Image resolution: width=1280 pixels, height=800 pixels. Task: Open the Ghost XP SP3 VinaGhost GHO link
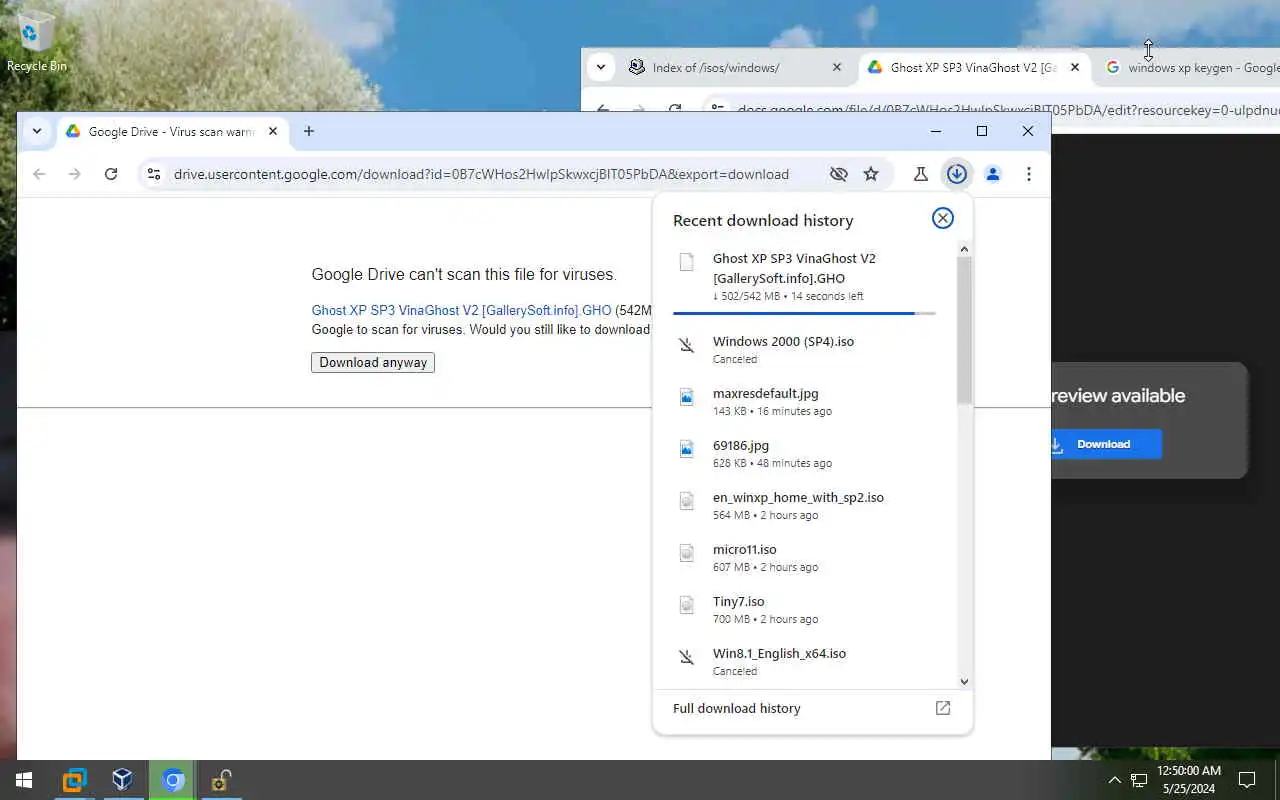pyautogui.click(x=461, y=310)
